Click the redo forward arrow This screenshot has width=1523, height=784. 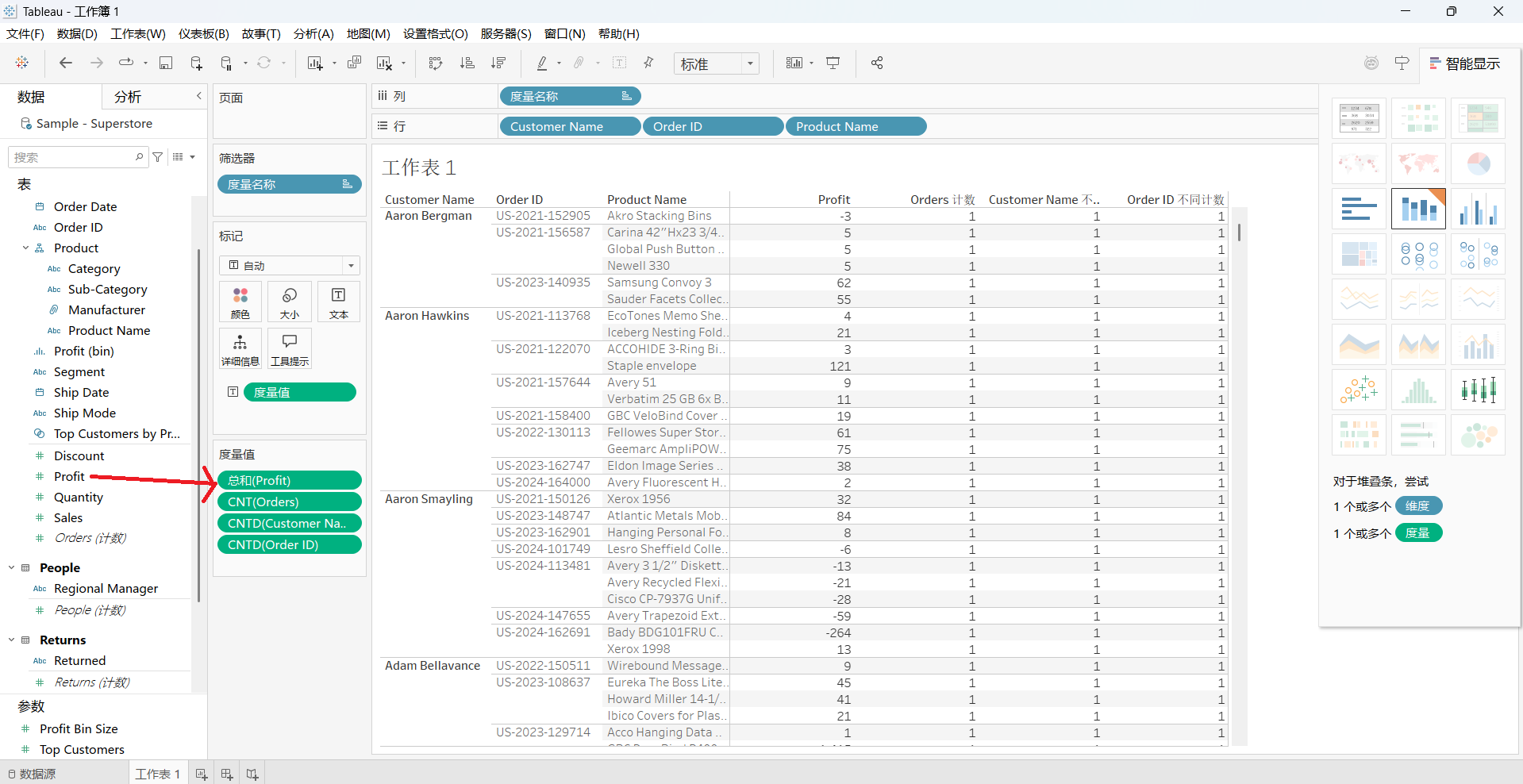[x=97, y=63]
